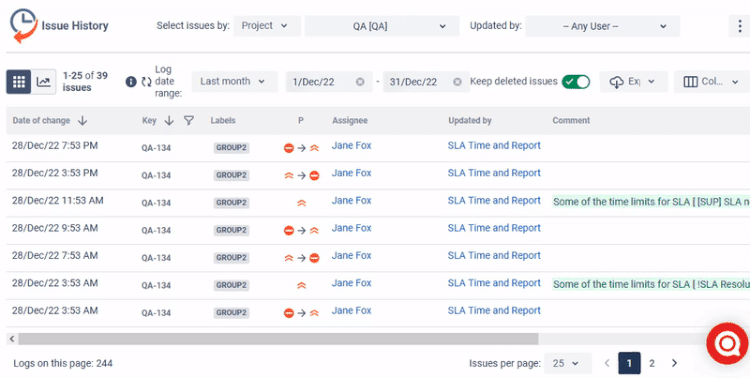Image resolution: width=750 pixels, height=378 pixels.
Task: Clear the 31/Dec/22 end date
Action: coord(457,82)
